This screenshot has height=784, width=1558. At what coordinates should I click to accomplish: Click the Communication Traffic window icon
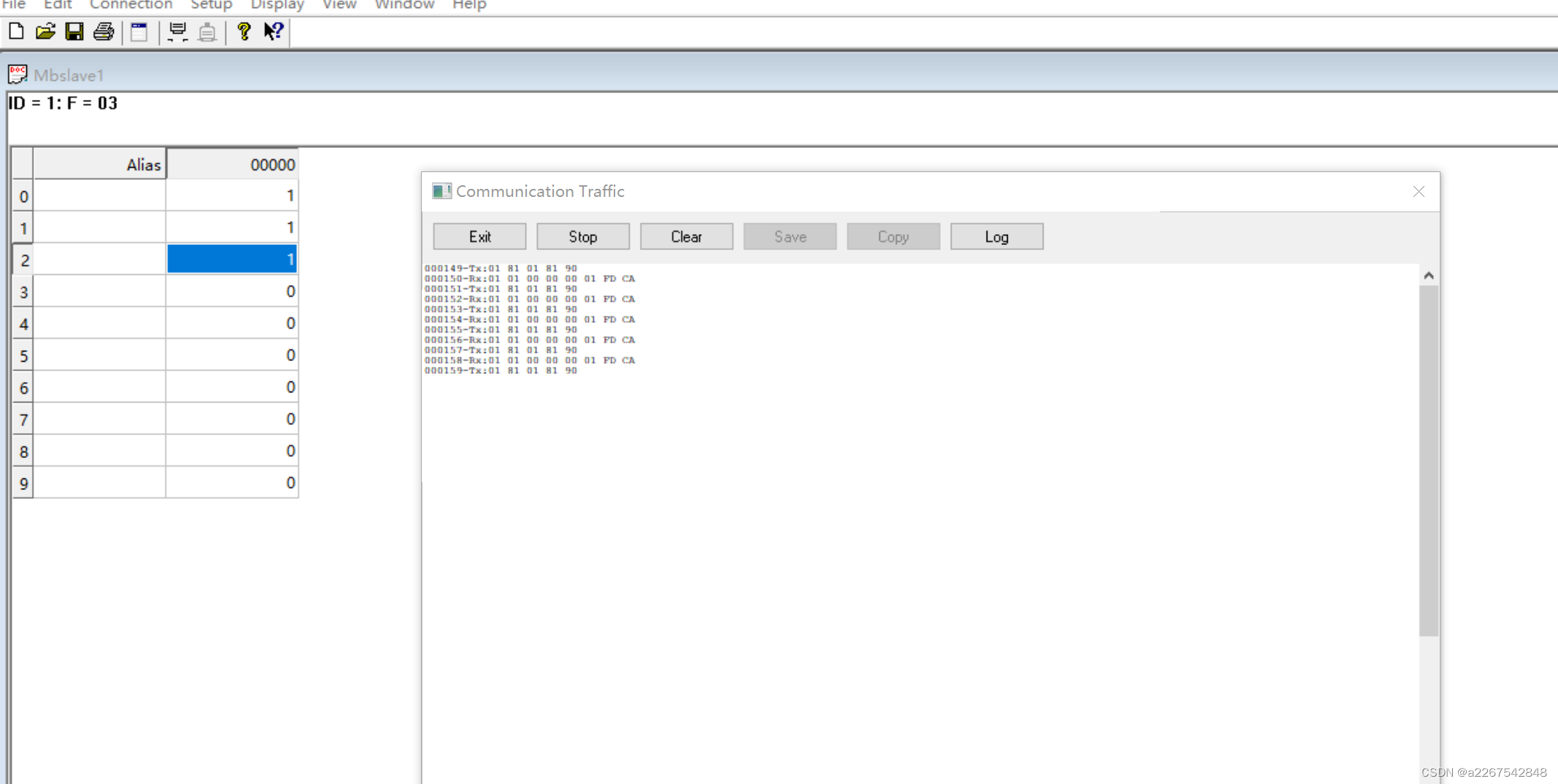[x=441, y=191]
